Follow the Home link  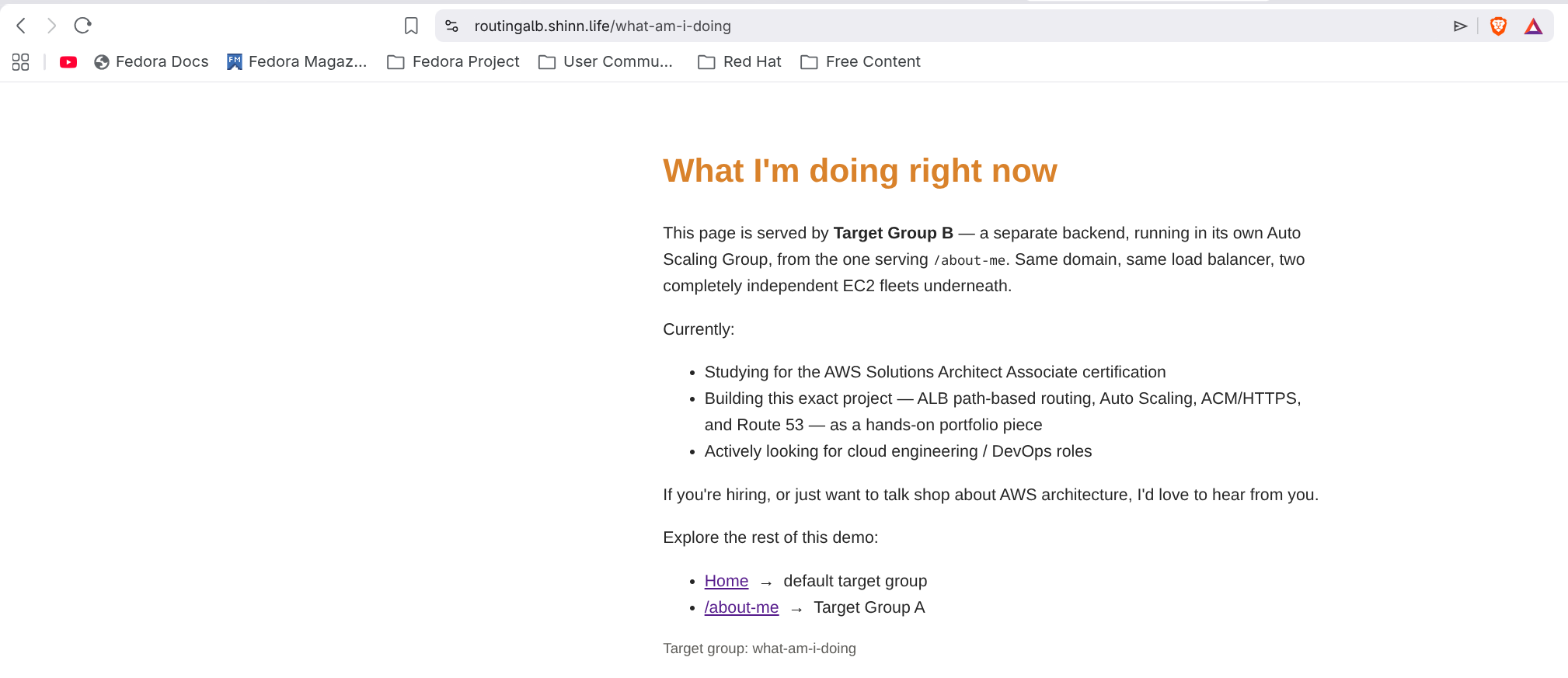(727, 581)
